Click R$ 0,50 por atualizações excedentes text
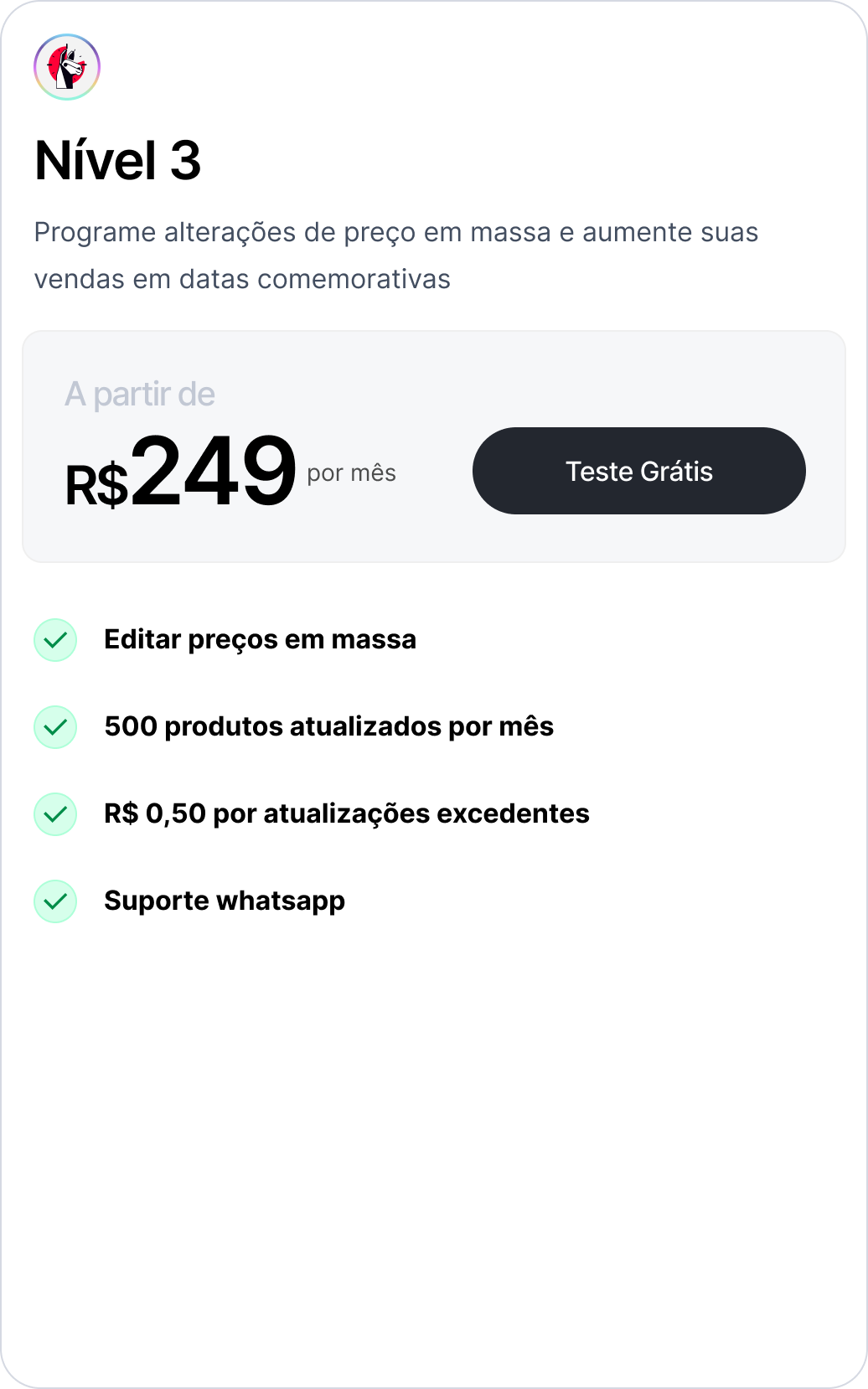Screen dimensions: 868x1389 (346, 813)
